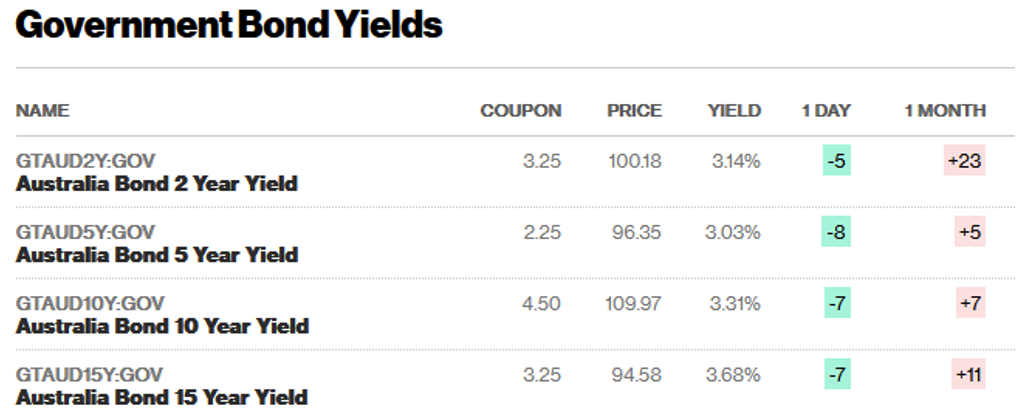This screenshot has height=415, width=1027.
Task: Click the COUPON column header
Action: click(x=521, y=110)
